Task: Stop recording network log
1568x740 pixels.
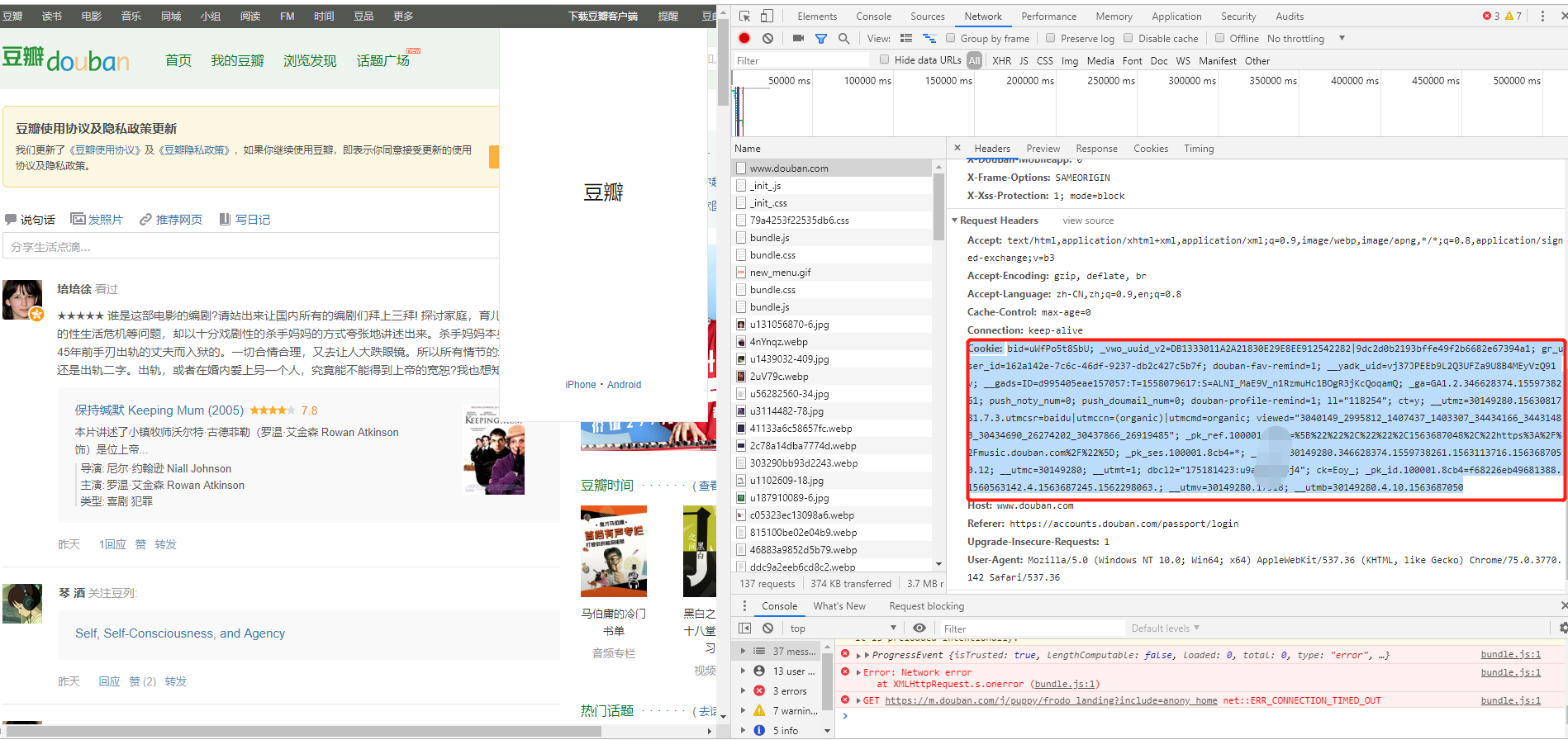Action: pyautogui.click(x=744, y=38)
